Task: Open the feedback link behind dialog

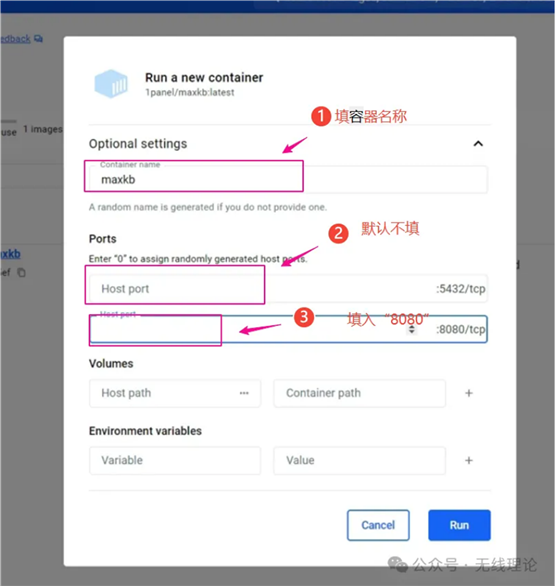Action: click(x=15, y=39)
